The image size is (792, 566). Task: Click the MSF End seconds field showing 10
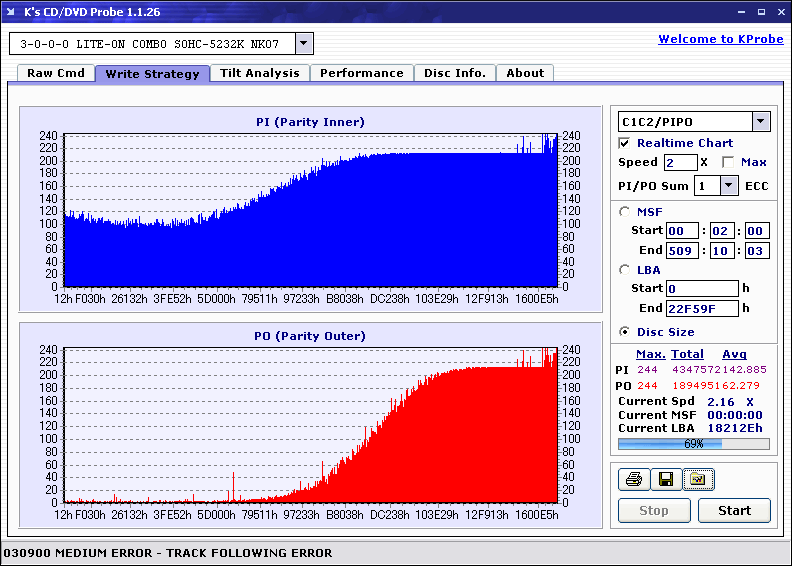coord(721,250)
